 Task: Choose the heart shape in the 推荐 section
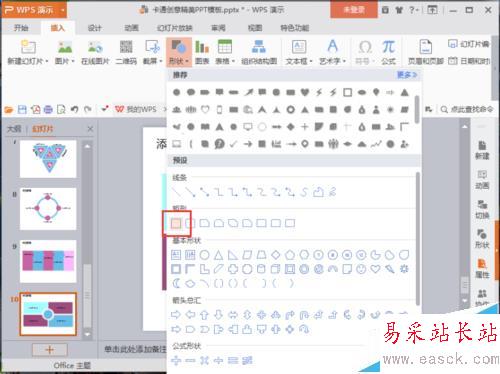[305, 92]
